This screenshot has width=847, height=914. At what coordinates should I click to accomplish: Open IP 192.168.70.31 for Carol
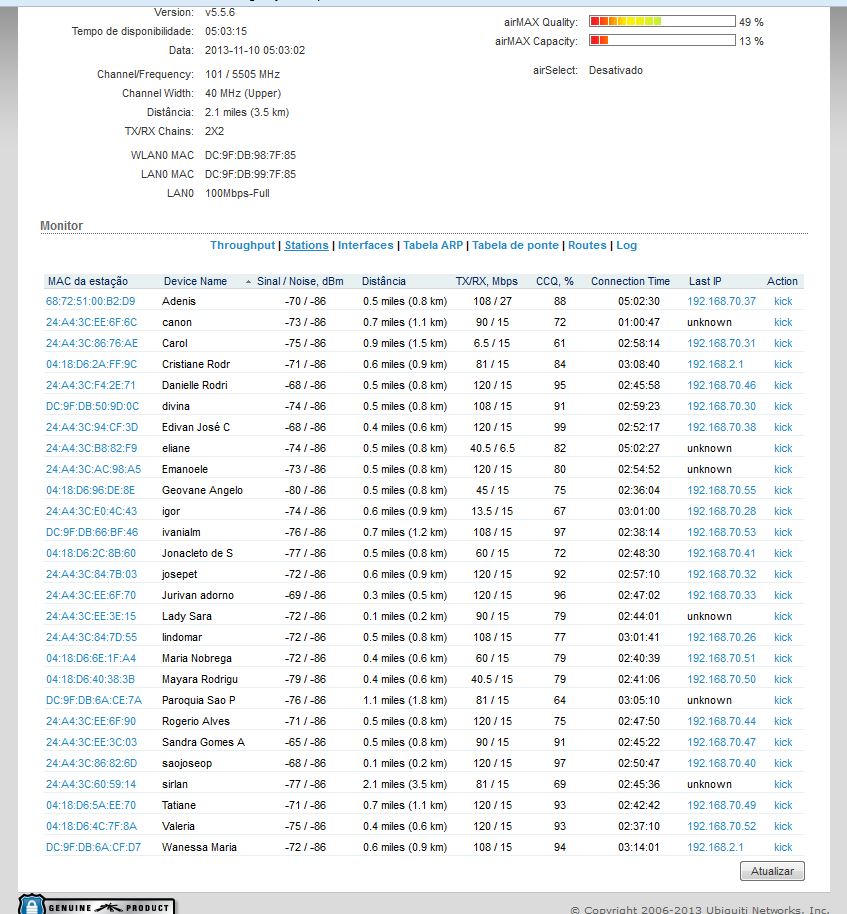721,343
